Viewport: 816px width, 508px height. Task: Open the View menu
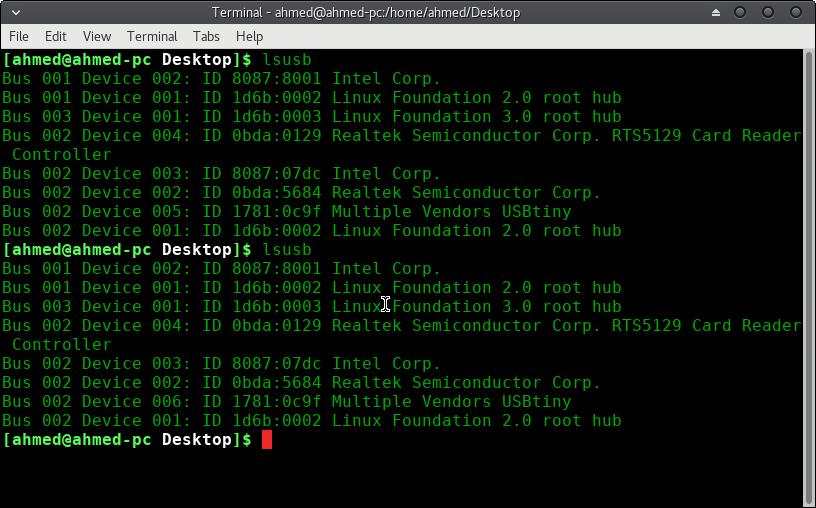click(x=97, y=36)
